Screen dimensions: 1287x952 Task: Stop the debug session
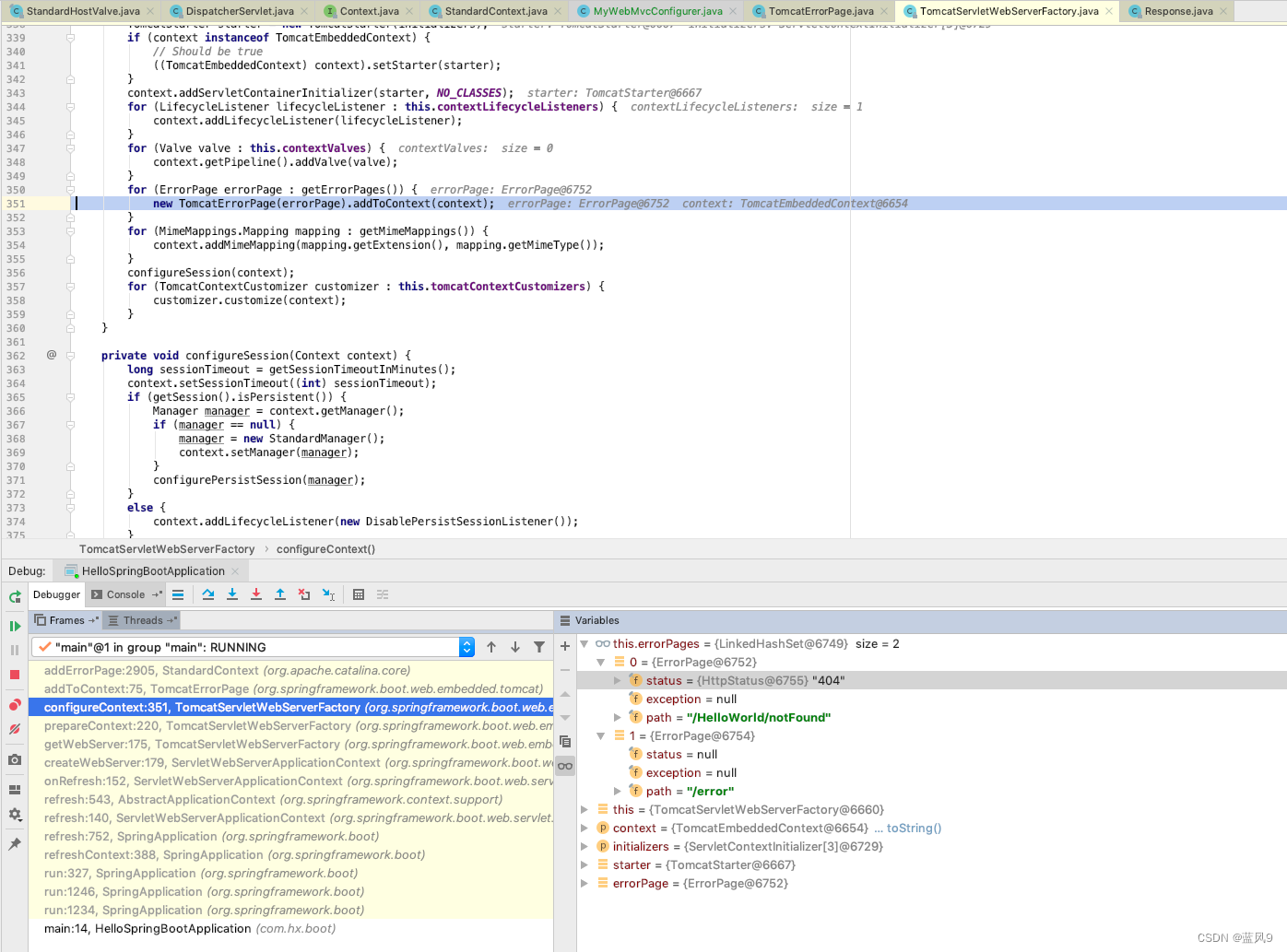(15, 675)
